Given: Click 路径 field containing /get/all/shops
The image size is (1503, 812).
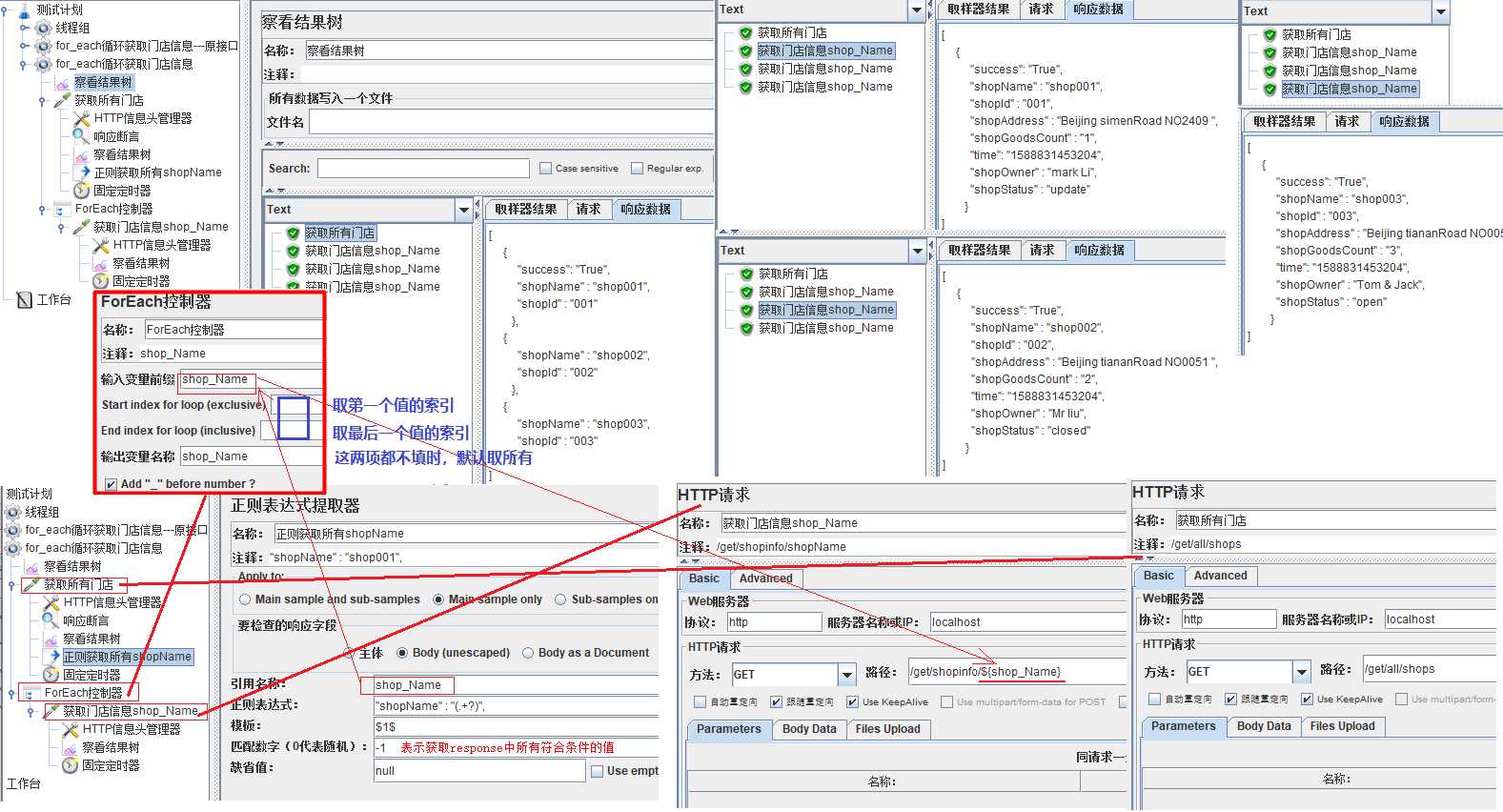Looking at the screenshot, I should click(x=1429, y=669).
